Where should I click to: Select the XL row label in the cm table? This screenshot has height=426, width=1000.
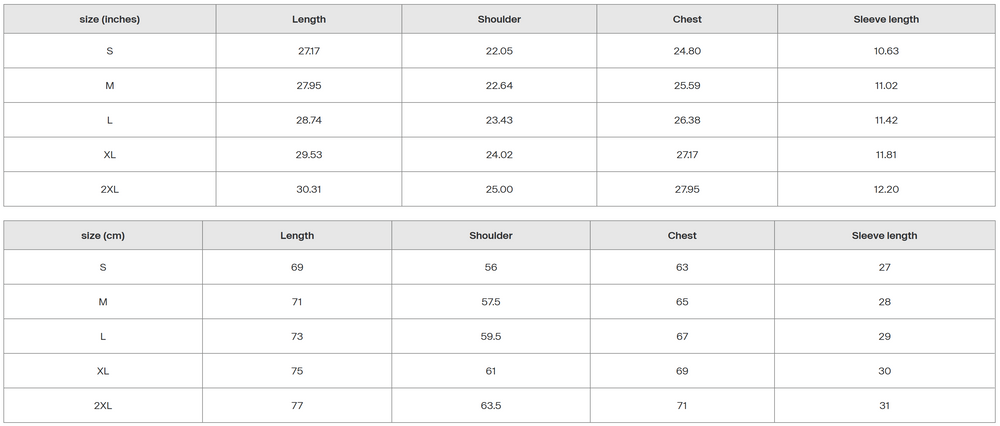tap(103, 371)
